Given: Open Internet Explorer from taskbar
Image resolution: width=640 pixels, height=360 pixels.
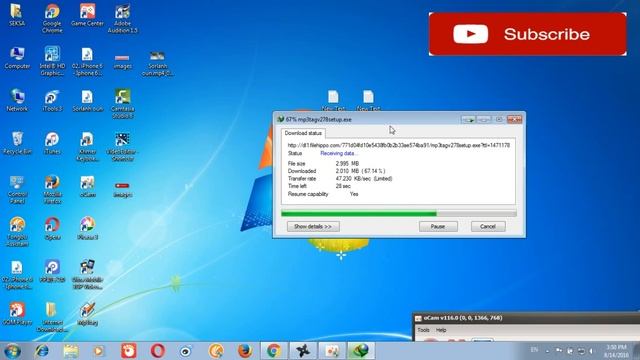Looking at the screenshot, I should 42,351.
